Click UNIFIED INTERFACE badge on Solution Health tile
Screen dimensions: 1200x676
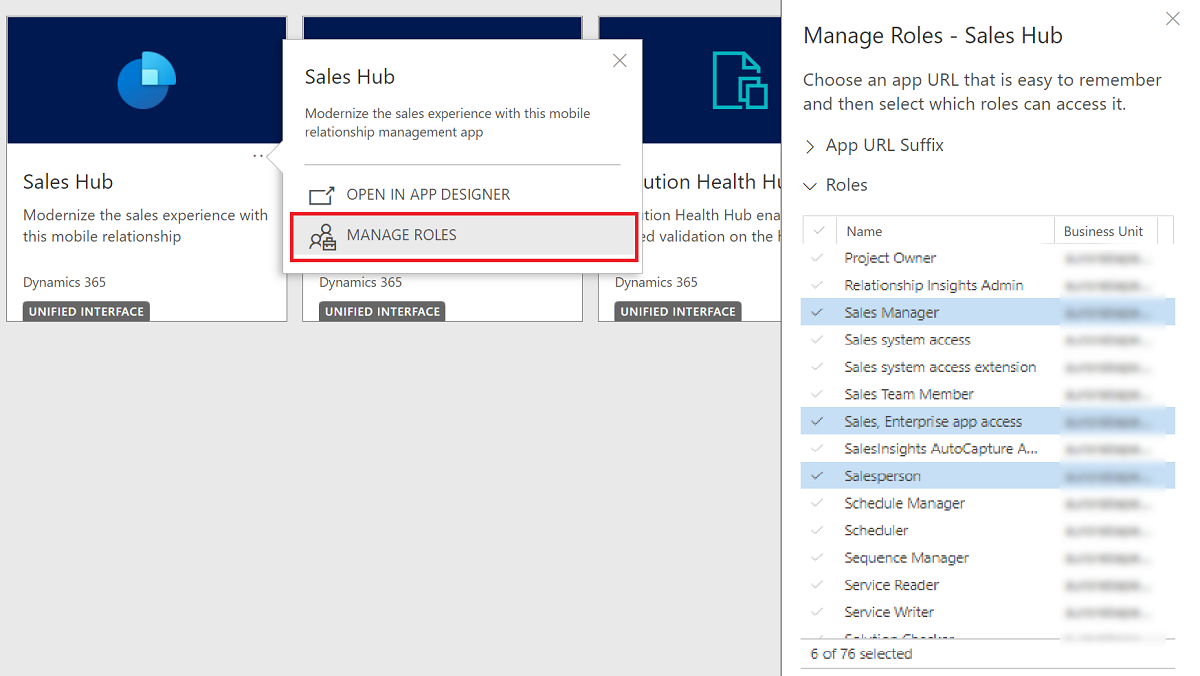pos(678,312)
